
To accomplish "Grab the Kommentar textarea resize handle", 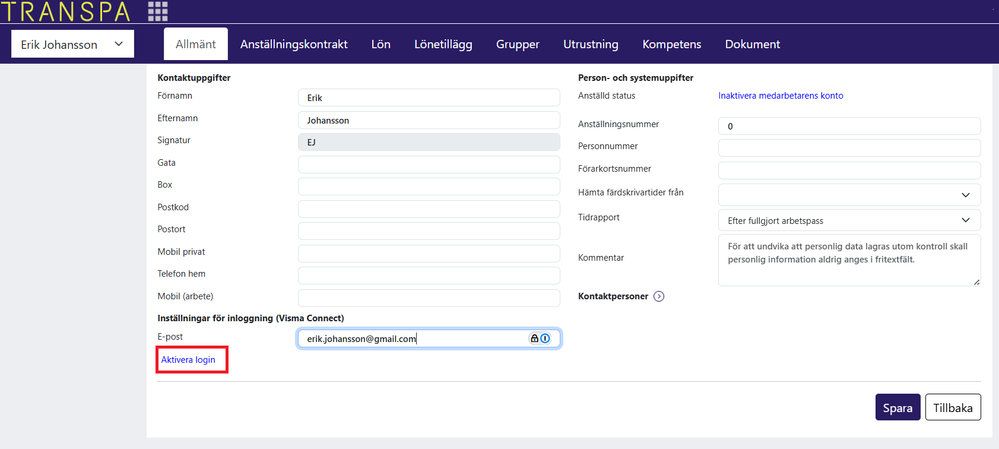I will pos(977,282).
